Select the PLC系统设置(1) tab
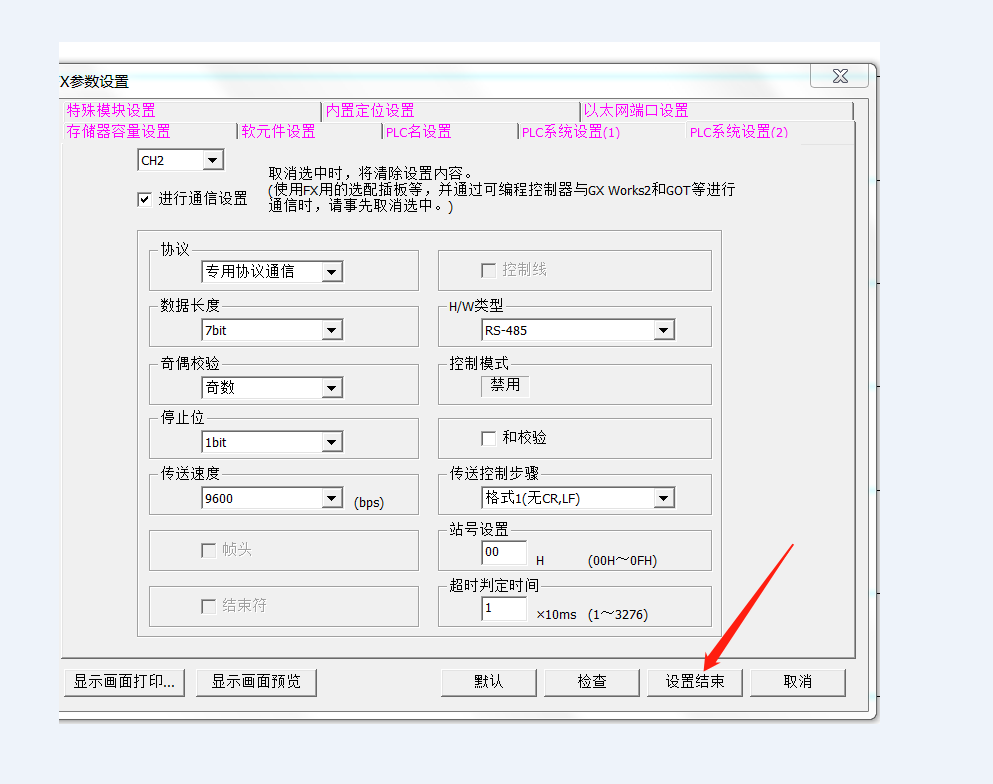Image resolution: width=993 pixels, height=784 pixels. pyautogui.click(x=570, y=132)
